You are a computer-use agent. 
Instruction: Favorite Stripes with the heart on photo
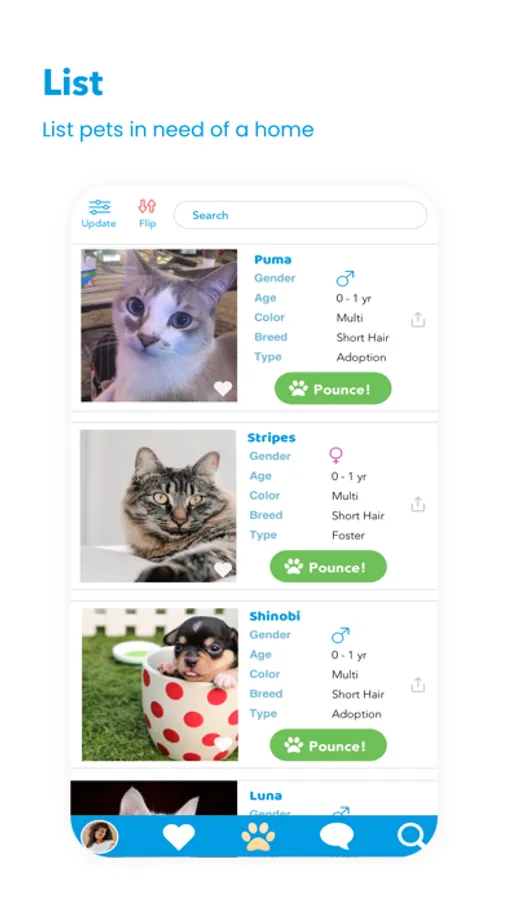click(223, 569)
